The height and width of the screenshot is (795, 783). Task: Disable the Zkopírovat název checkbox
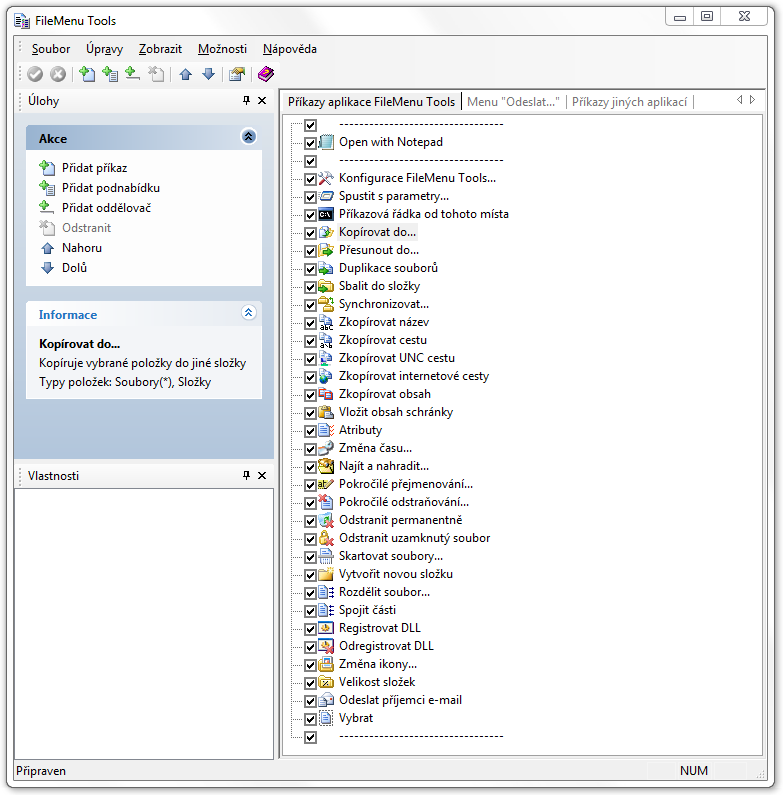tap(310, 322)
